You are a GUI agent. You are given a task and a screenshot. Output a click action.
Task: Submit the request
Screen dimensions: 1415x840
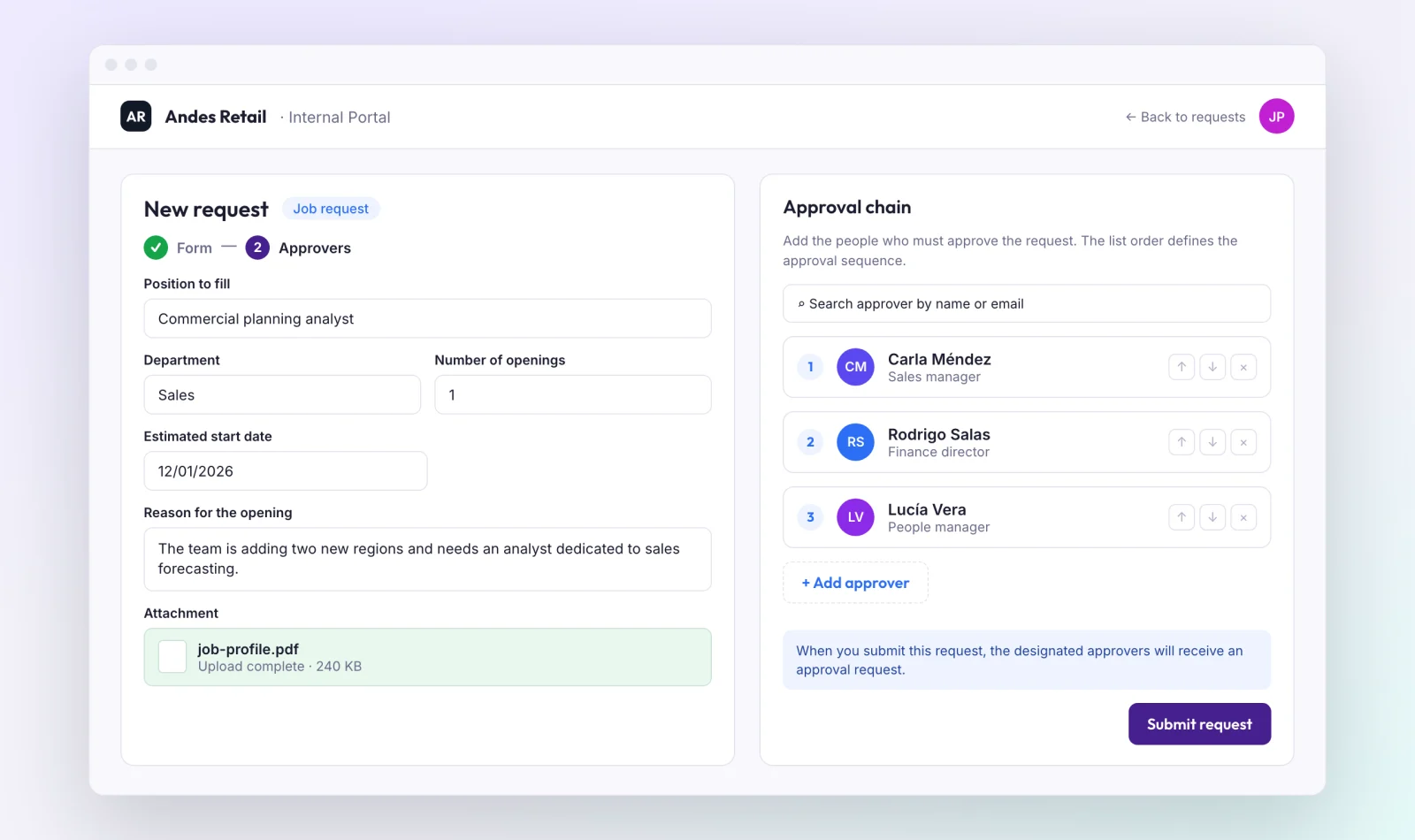[1199, 724]
